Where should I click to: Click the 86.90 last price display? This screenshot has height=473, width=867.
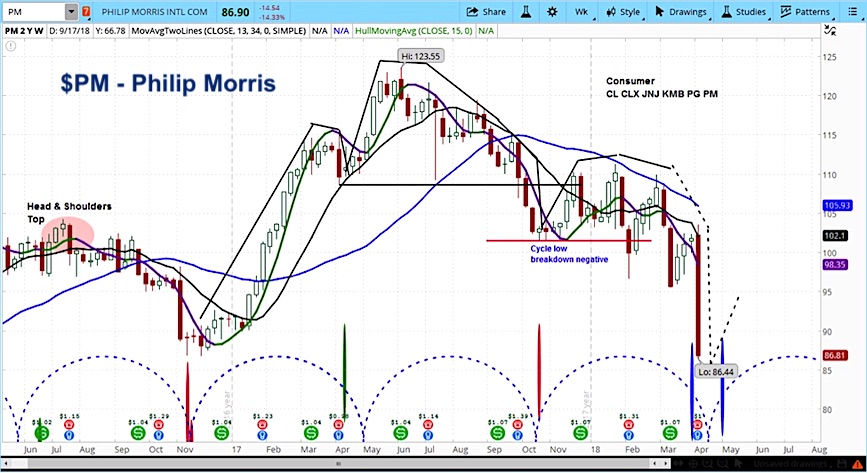click(x=235, y=12)
